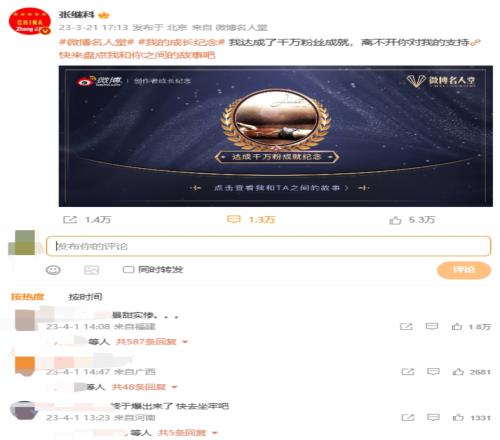Image resolution: width=500 pixels, height=440 pixels.
Task: Open the emoji picker below comment box
Action: click(53, 270)
